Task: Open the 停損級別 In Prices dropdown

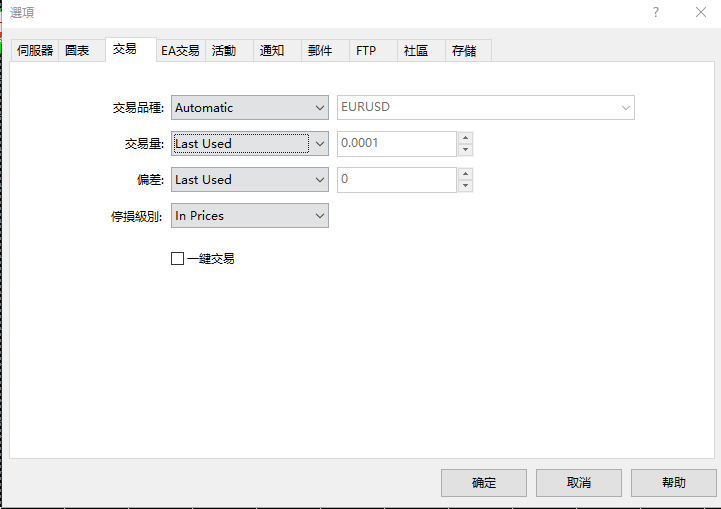Action: coord(250,216)
